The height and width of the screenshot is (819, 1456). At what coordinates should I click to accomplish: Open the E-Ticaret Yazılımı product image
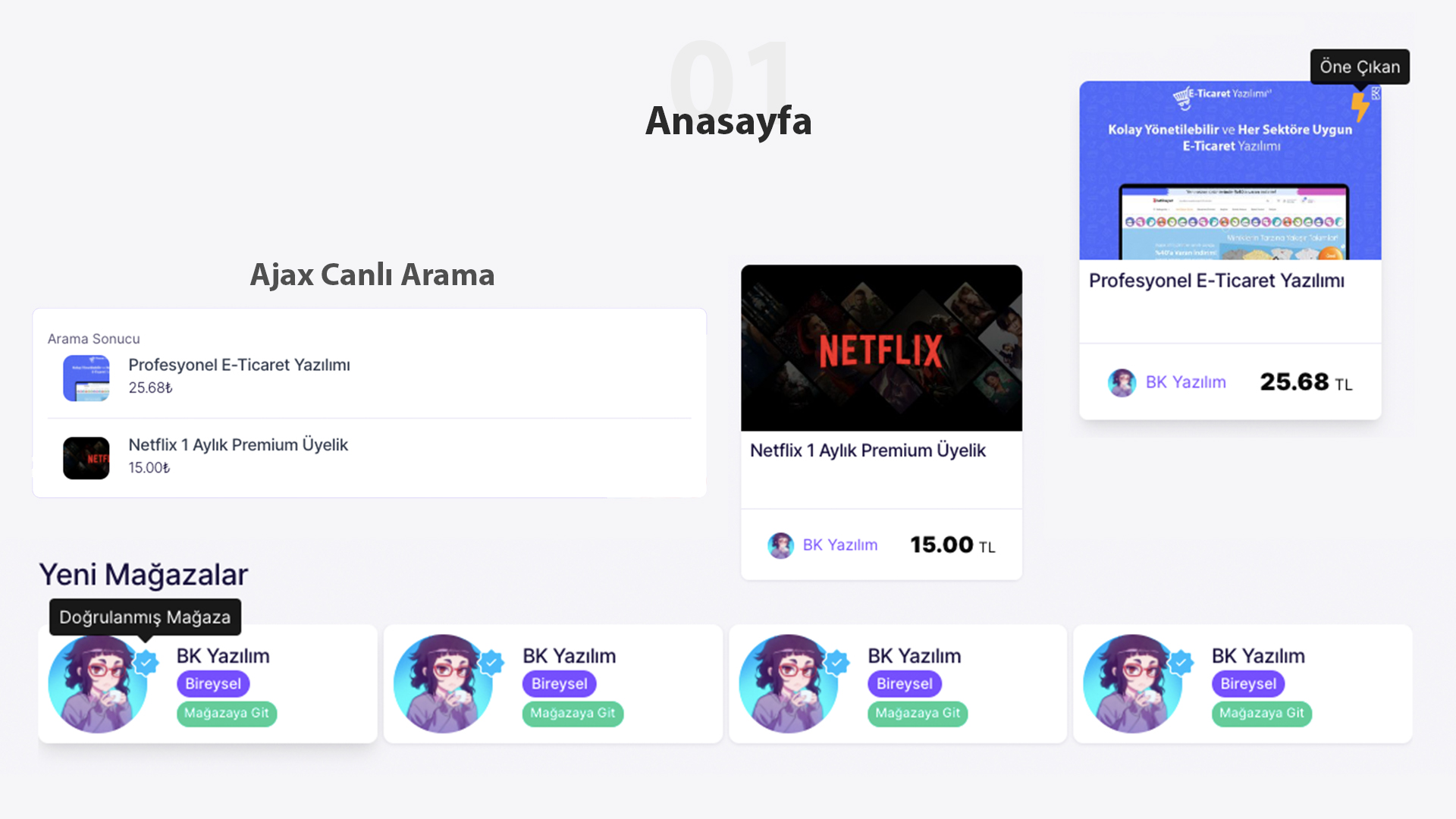point(1230,171)
